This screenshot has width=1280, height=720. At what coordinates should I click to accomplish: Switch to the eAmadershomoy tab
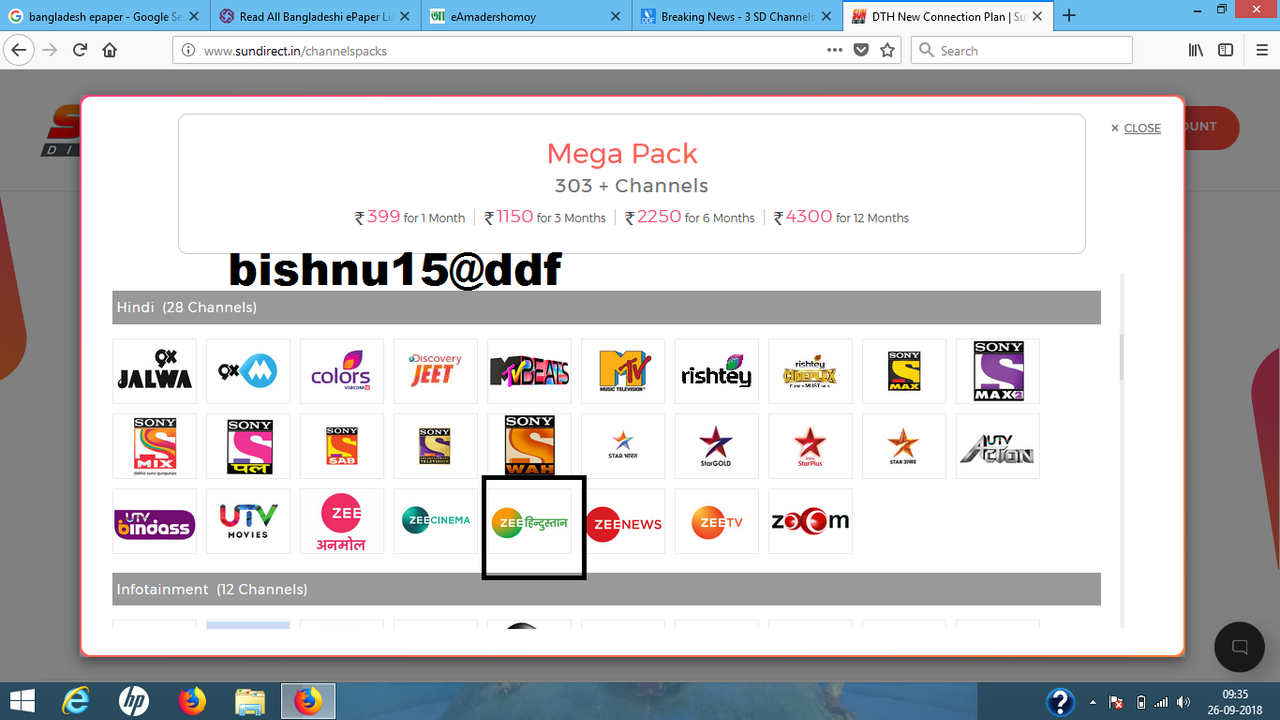(x=525, y=16)
